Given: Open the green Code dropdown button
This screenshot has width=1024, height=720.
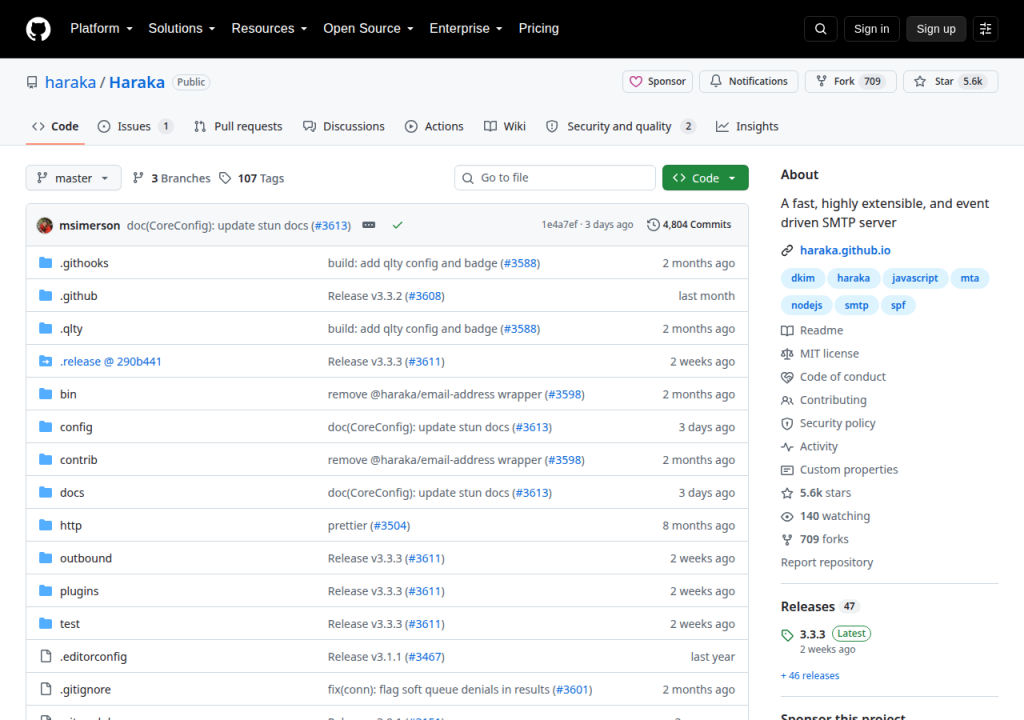Looking at the screenshot, I should tap(705, 178).
